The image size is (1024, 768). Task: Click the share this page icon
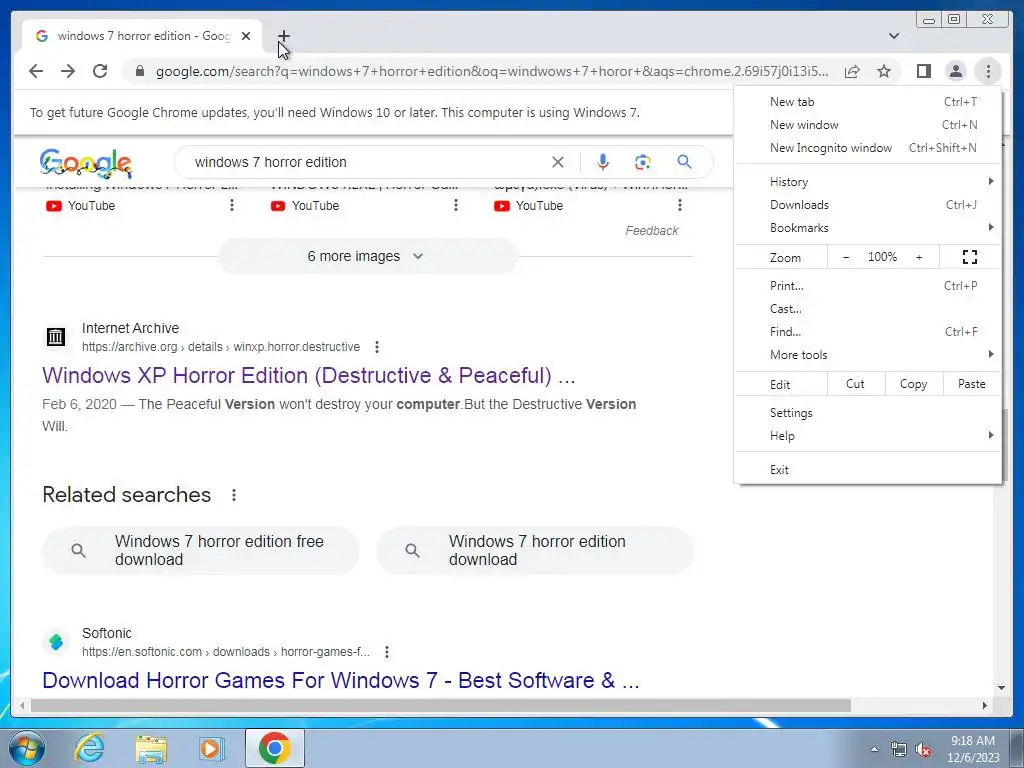852,71
